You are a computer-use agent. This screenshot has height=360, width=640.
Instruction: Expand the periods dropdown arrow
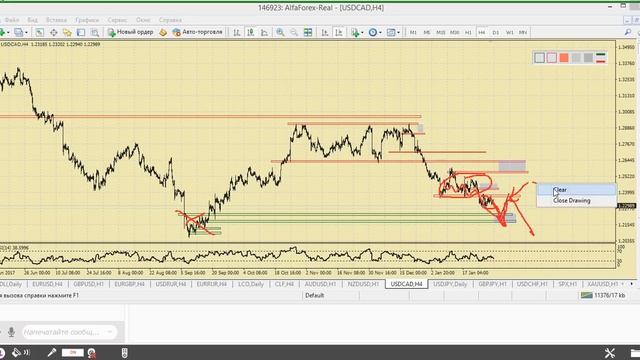380,32
